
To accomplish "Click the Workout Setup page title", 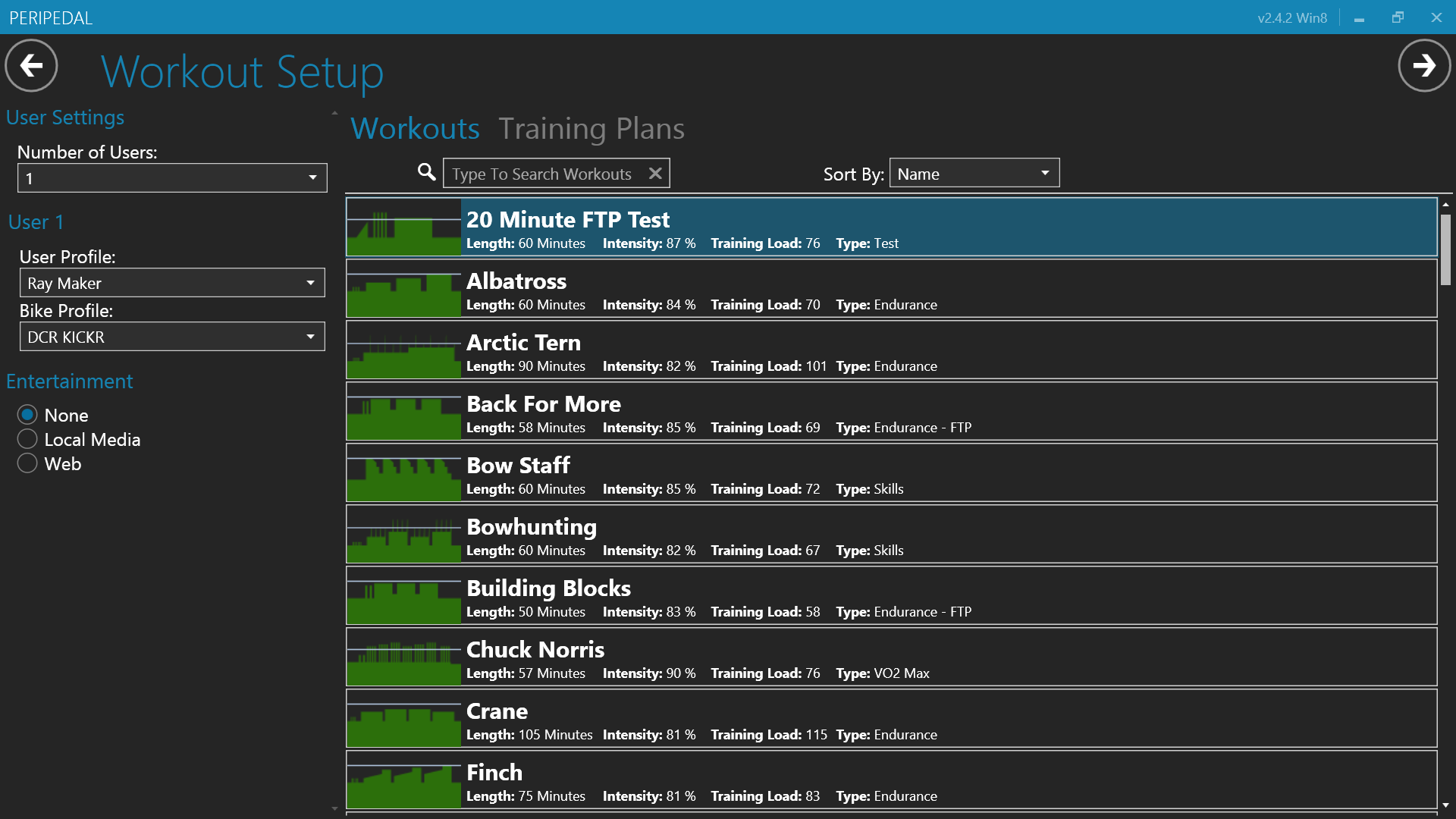I will coord(243,72).
